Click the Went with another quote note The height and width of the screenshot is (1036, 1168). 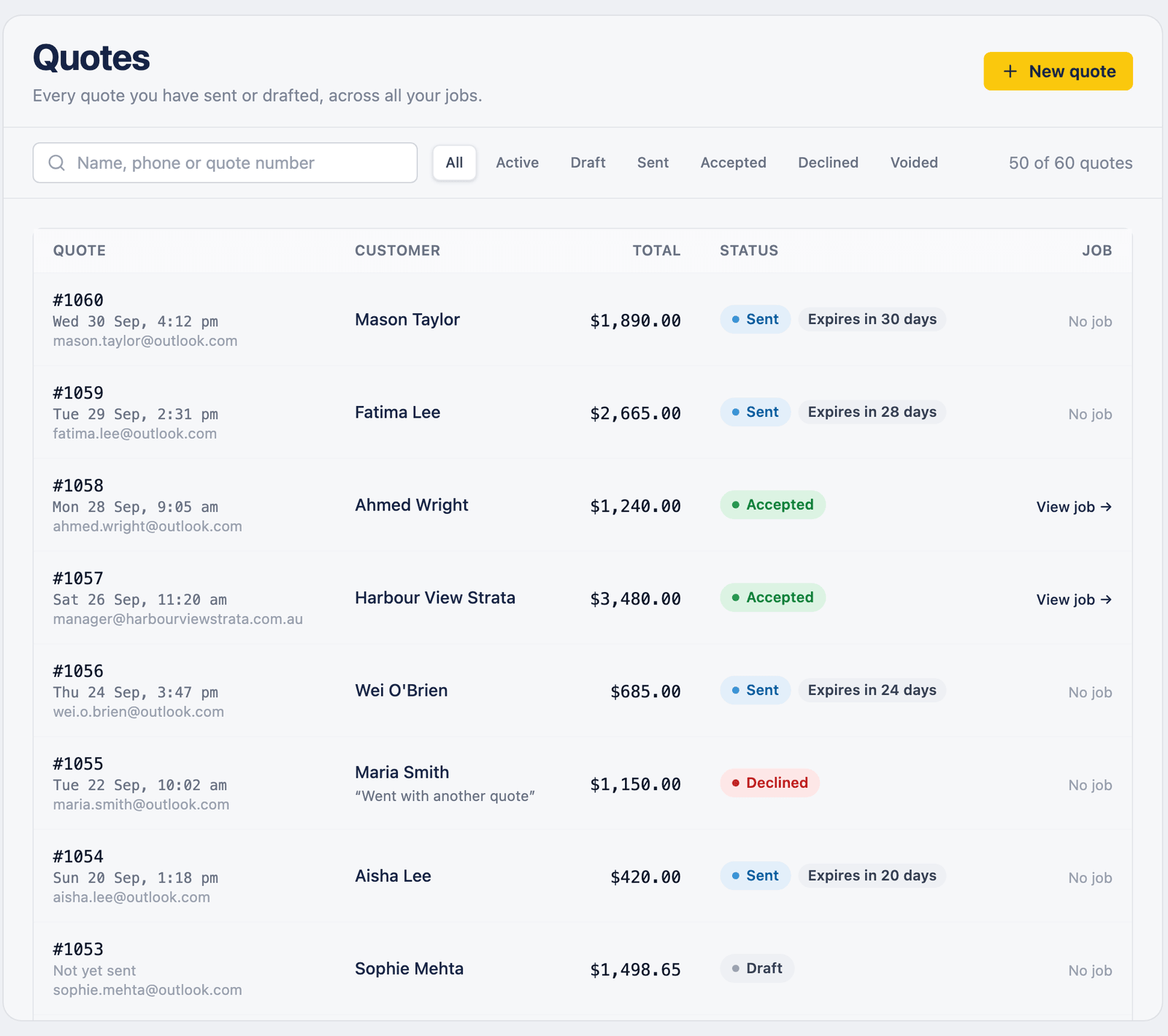445,796
